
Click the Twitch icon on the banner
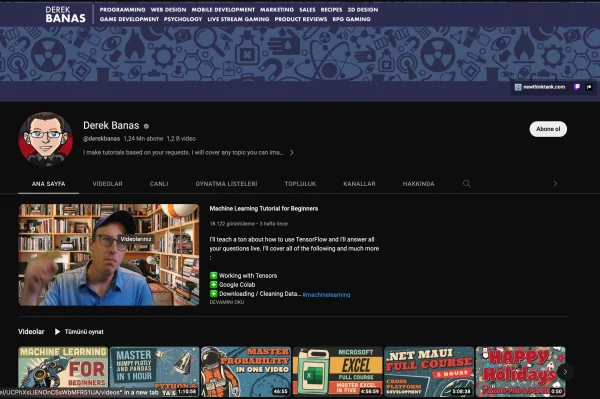pyautogui.click(x=577, y=87)
